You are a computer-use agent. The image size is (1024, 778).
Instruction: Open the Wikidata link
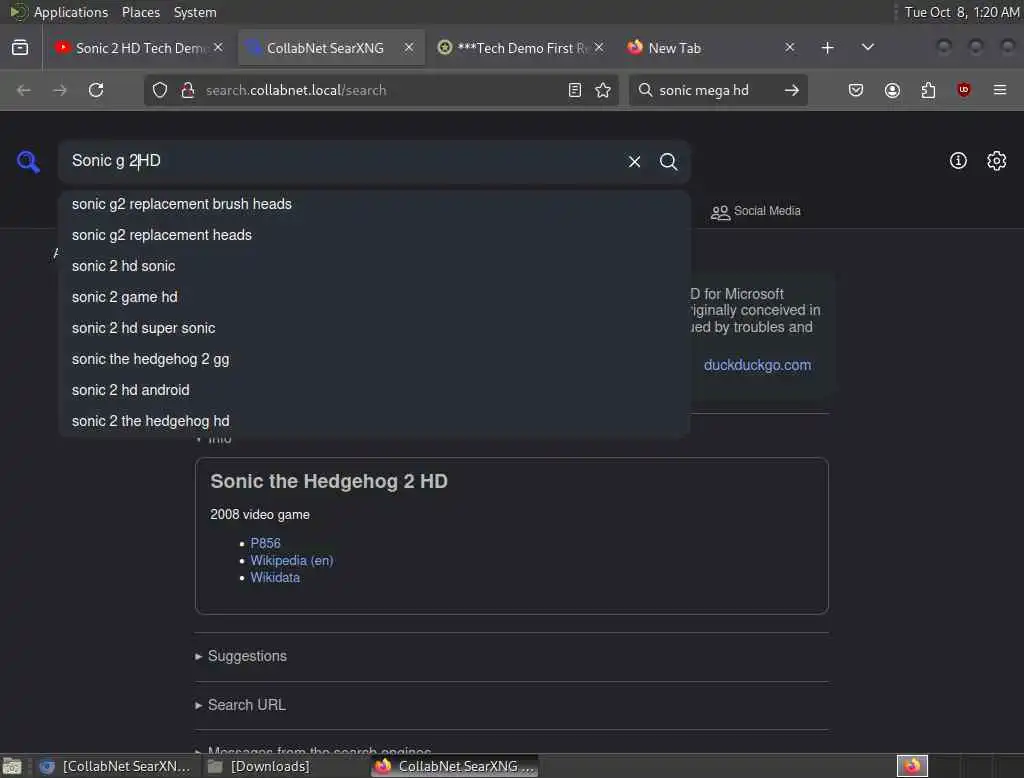click(275, 577)
